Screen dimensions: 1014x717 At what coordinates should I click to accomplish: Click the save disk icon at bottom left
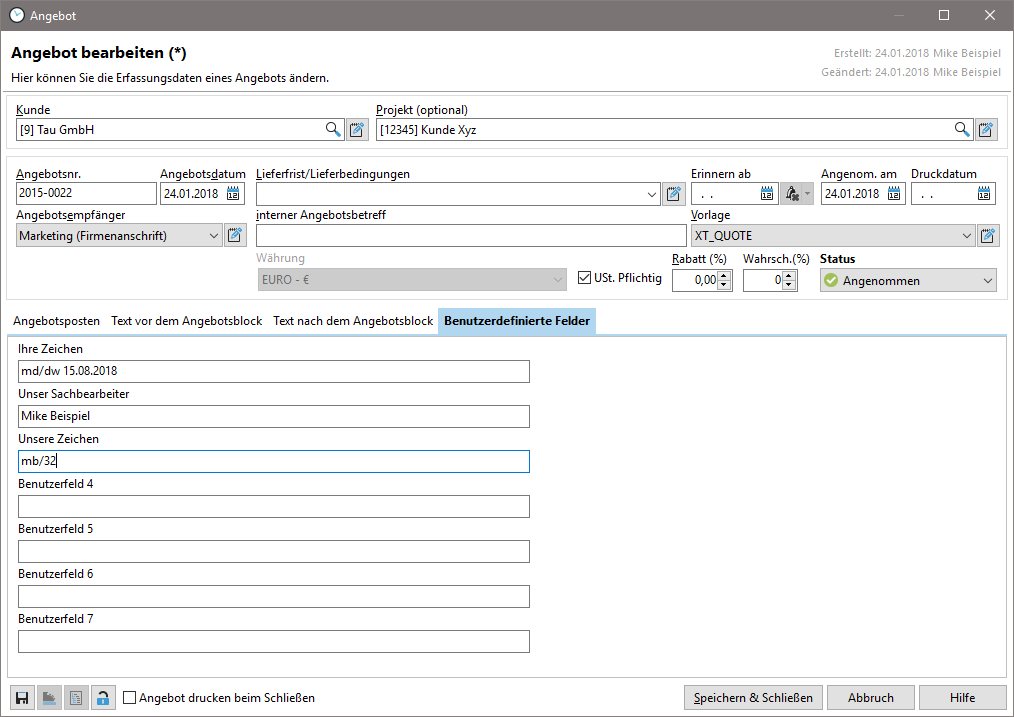tap(21, 698)
